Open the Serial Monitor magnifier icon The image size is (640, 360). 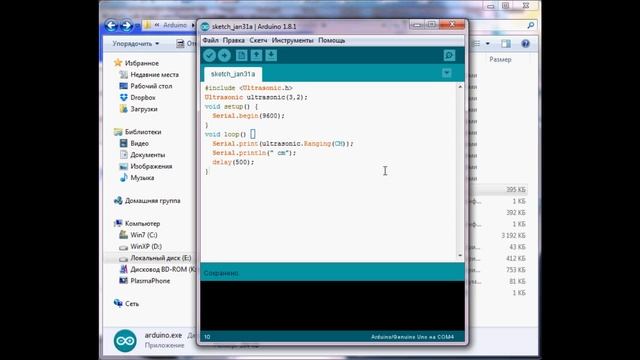tap(449, 56)
